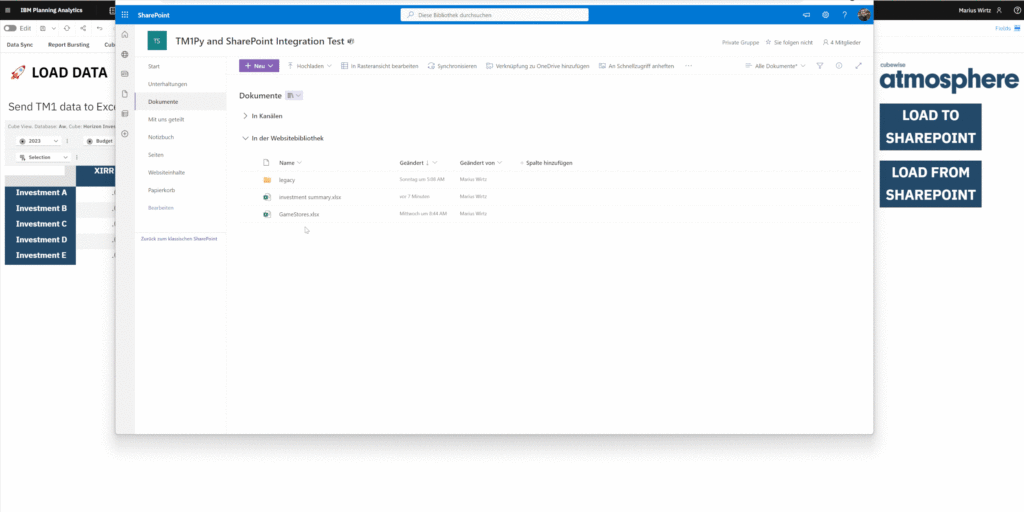Click the home icon in app bar
The width and height of the screenshot is (1024, 512).
pos(125,35)
